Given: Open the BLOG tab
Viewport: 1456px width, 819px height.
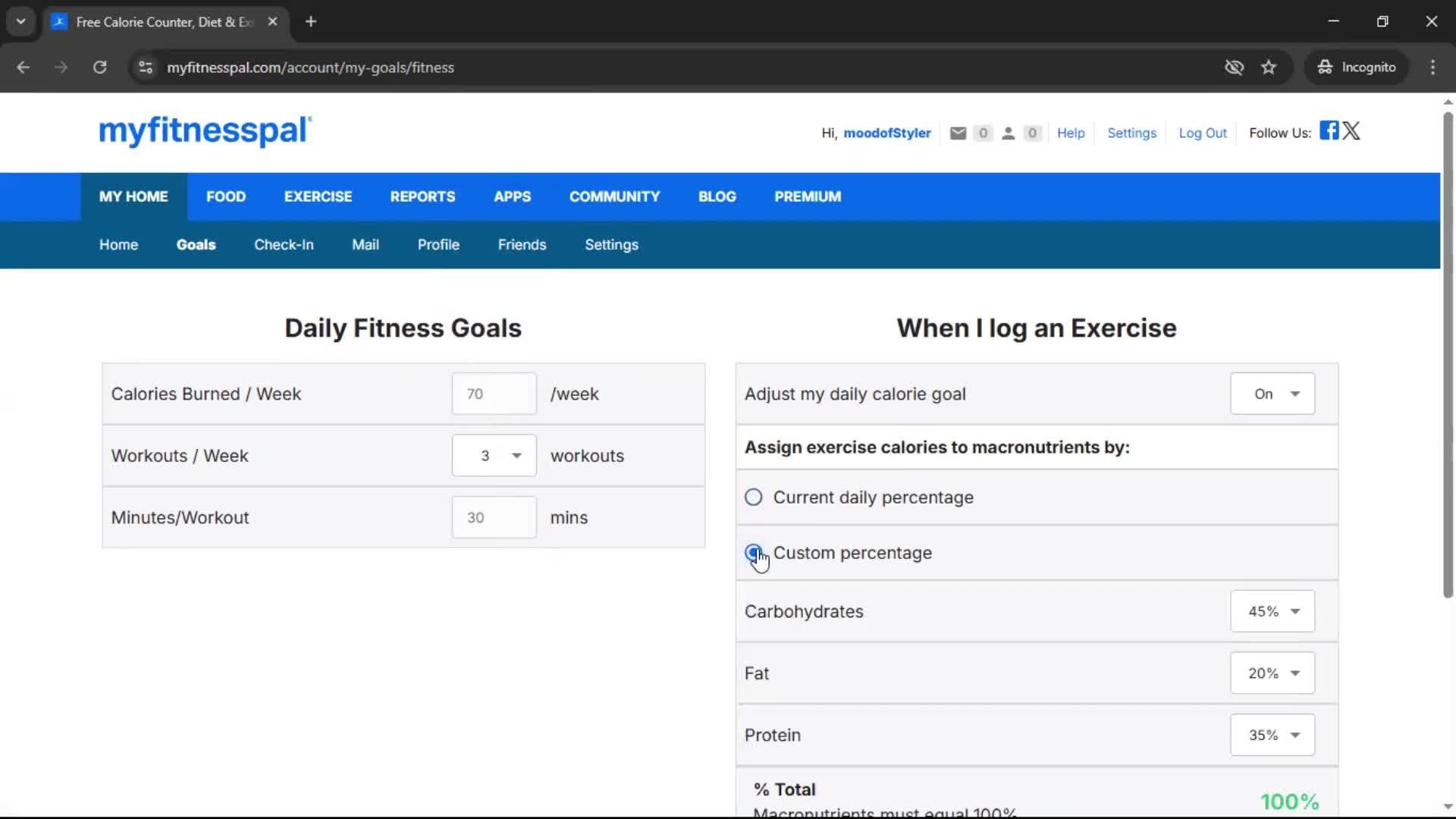Looking at the screenshot, I should (x=717, y=196).
